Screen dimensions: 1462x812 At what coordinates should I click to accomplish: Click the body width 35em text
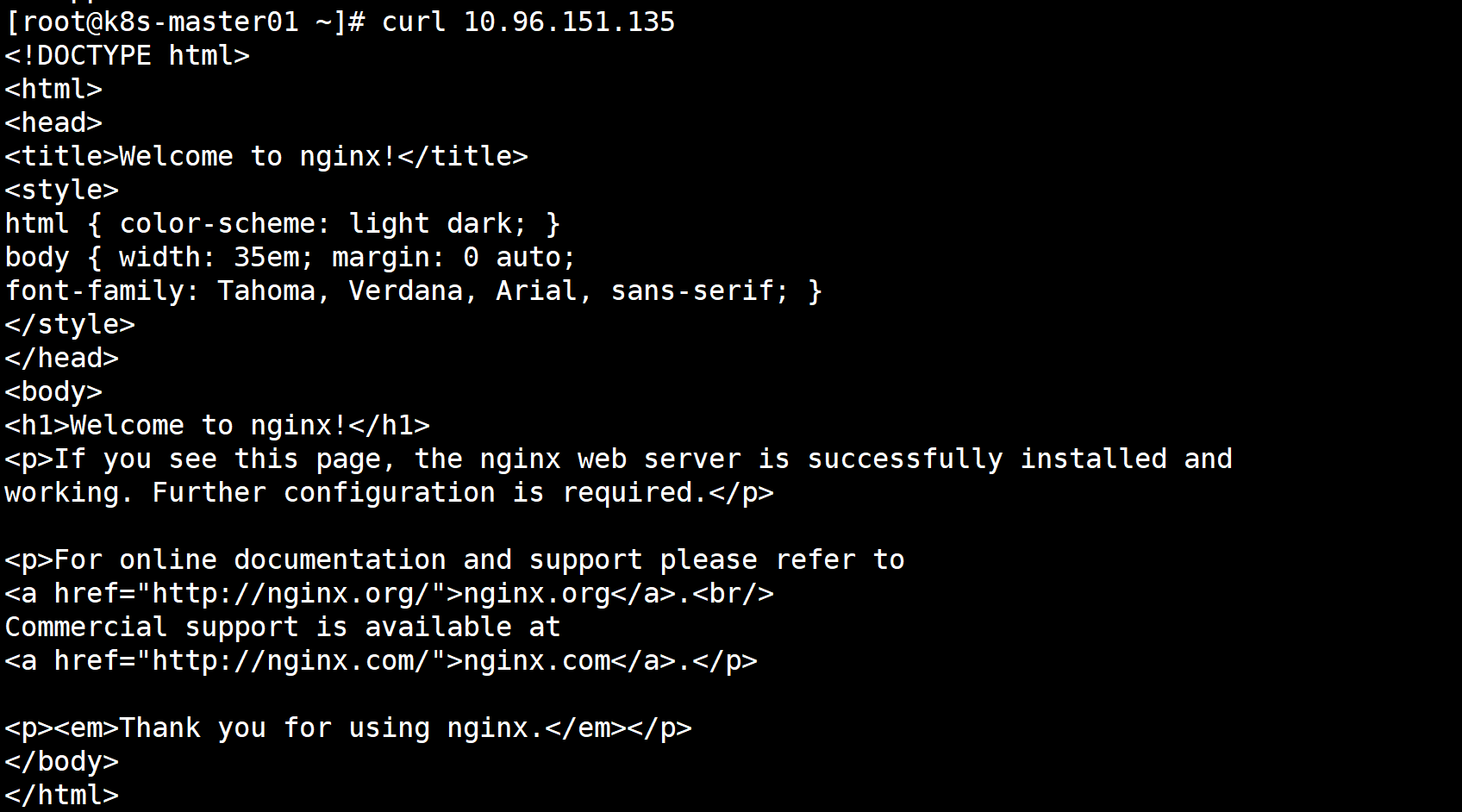point(209,258)
